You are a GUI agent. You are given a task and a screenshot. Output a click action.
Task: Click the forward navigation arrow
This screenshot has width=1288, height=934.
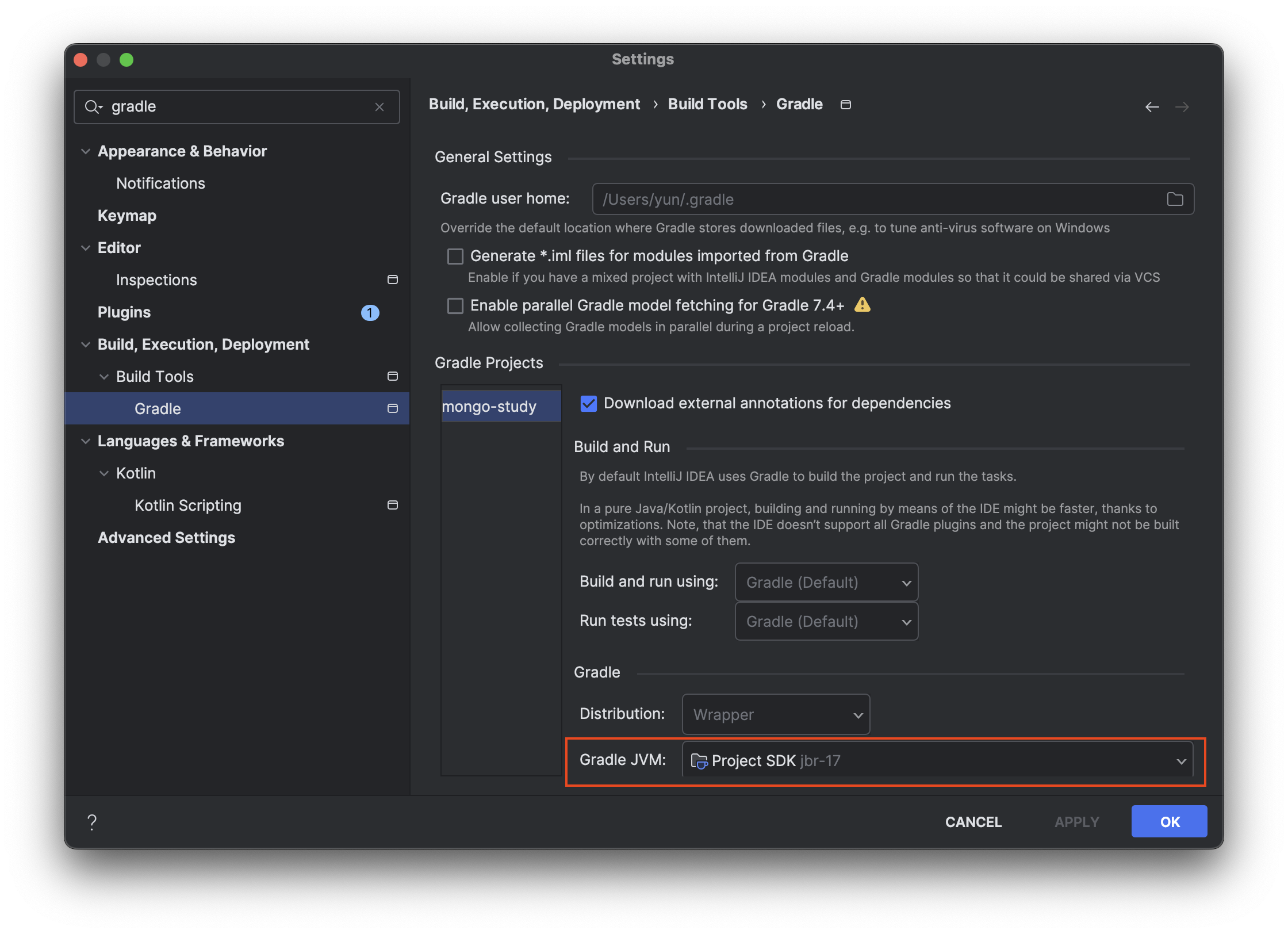(x=1182, y=107)
